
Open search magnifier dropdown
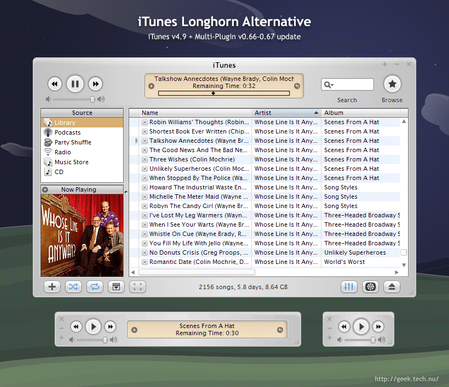pos(328,85)
